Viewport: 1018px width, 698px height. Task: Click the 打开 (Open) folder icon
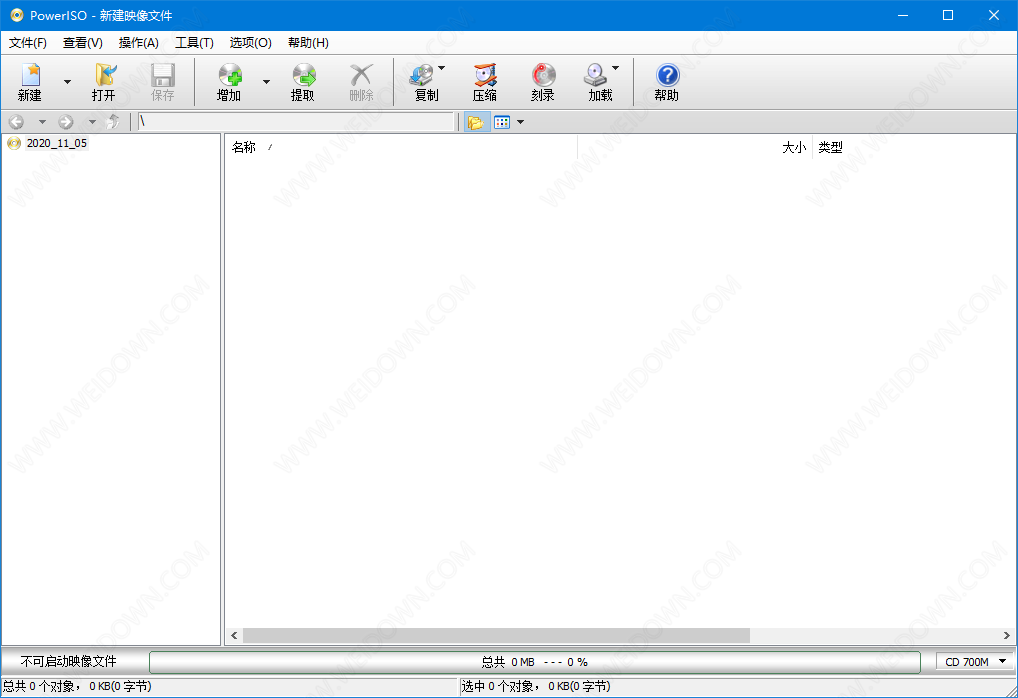(x=105, y=75)
